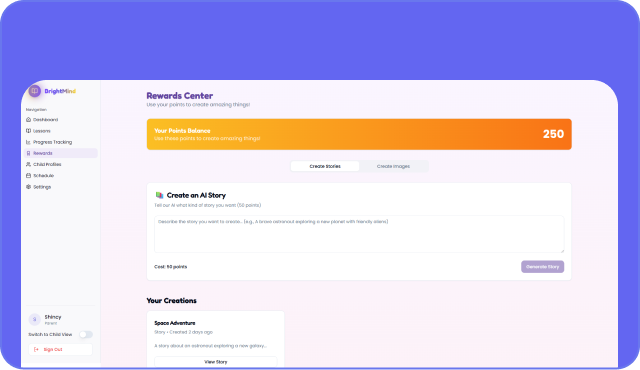Click the Generate Story button
This screenshot has width=640, height=370.
(x=542, y=267)
